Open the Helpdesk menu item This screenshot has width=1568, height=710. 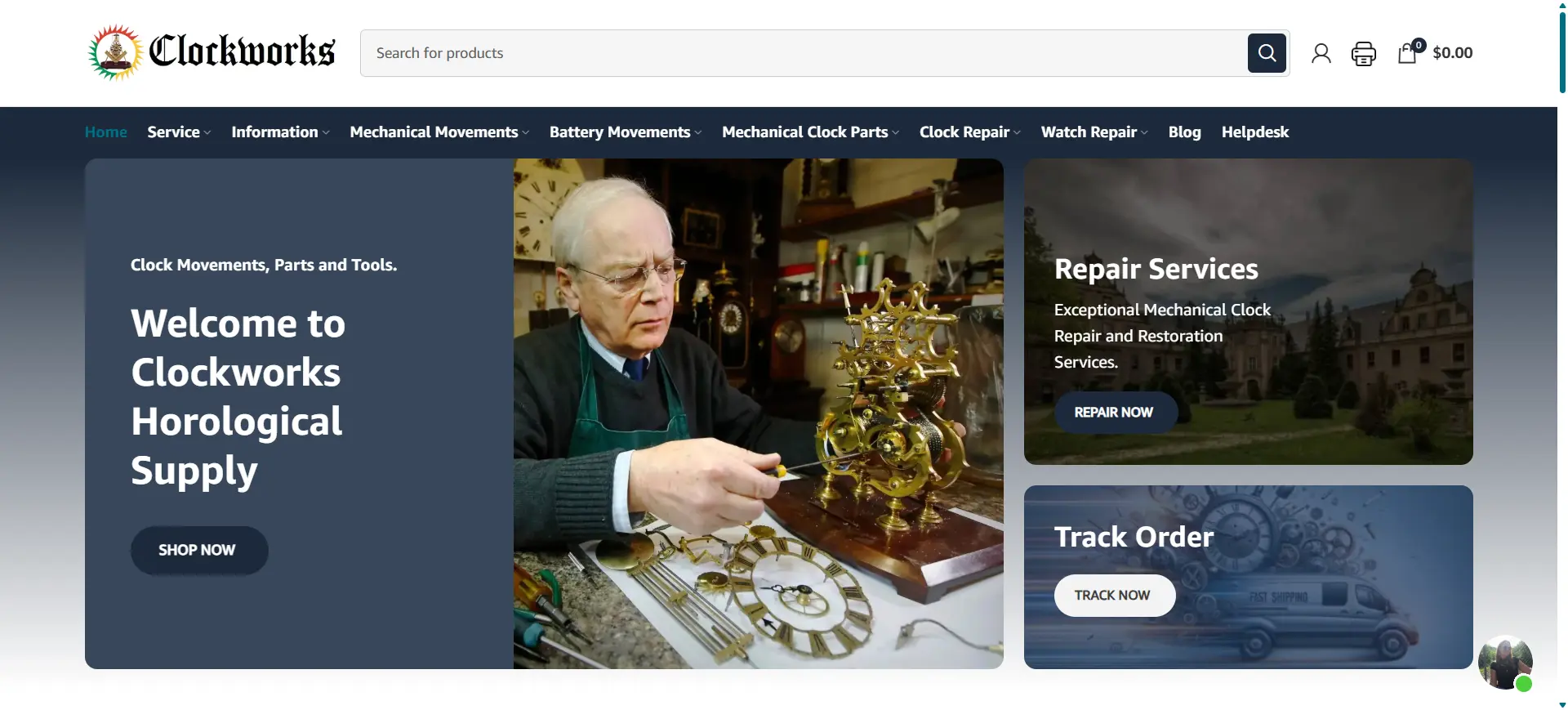[x=1254, y=132]
